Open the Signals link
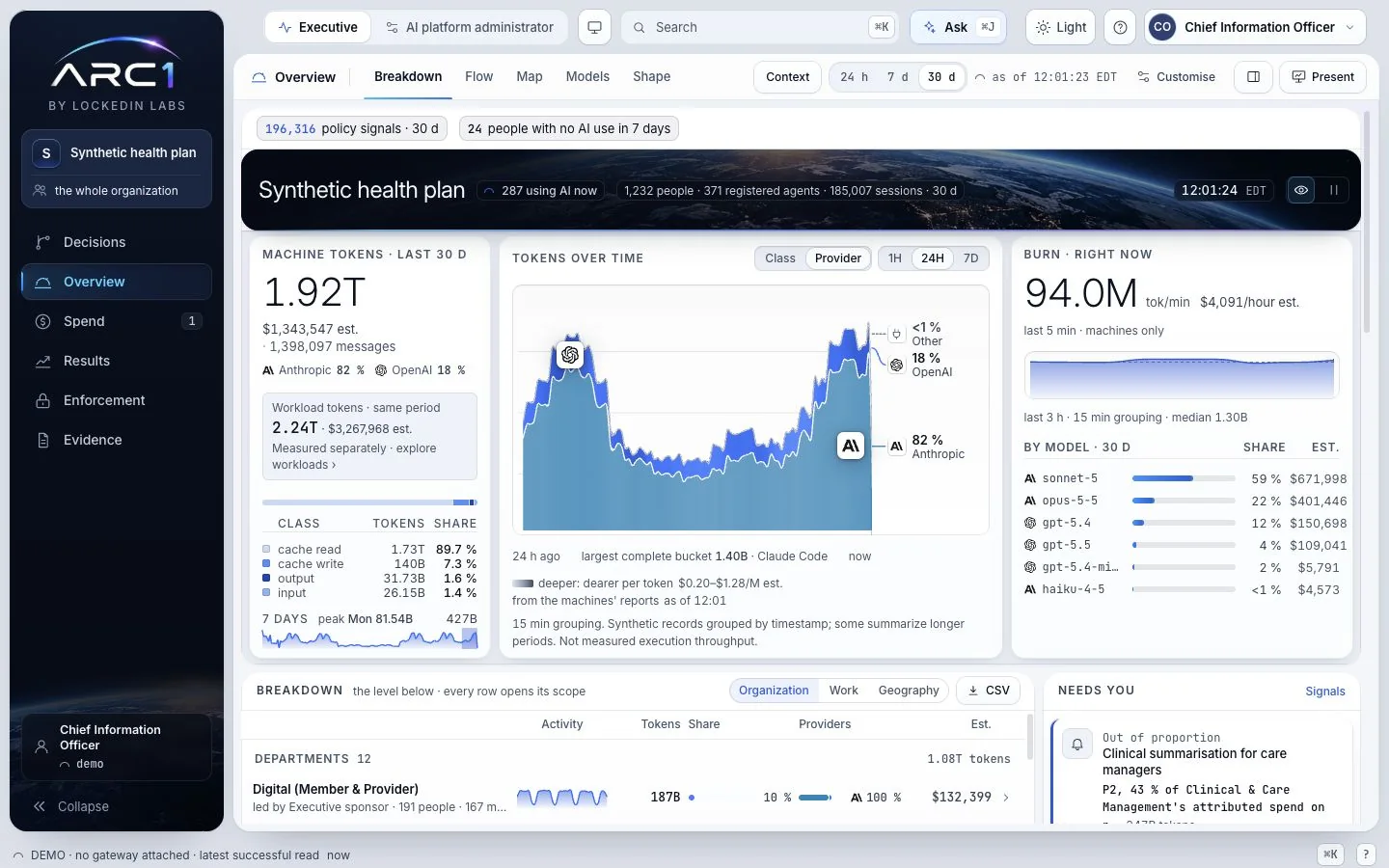 [x=1325, y=692]
